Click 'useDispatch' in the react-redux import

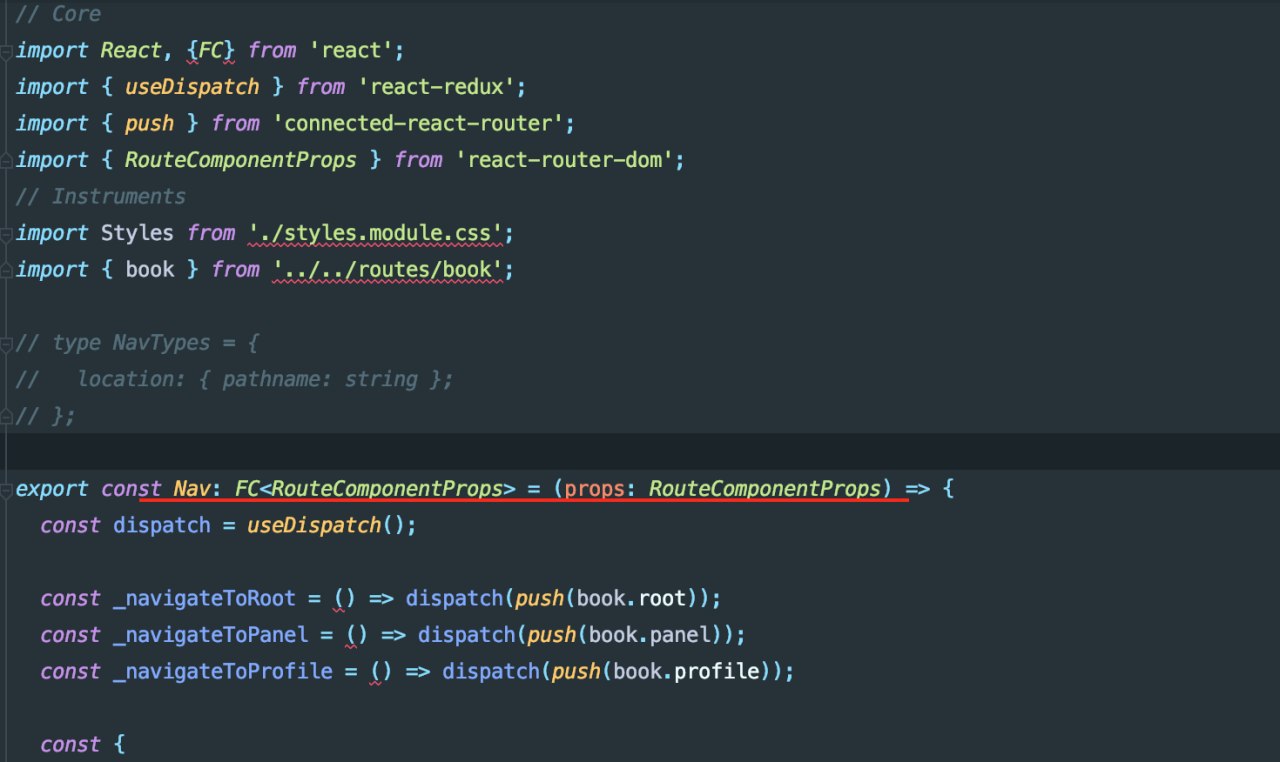(x=192, y=87)
